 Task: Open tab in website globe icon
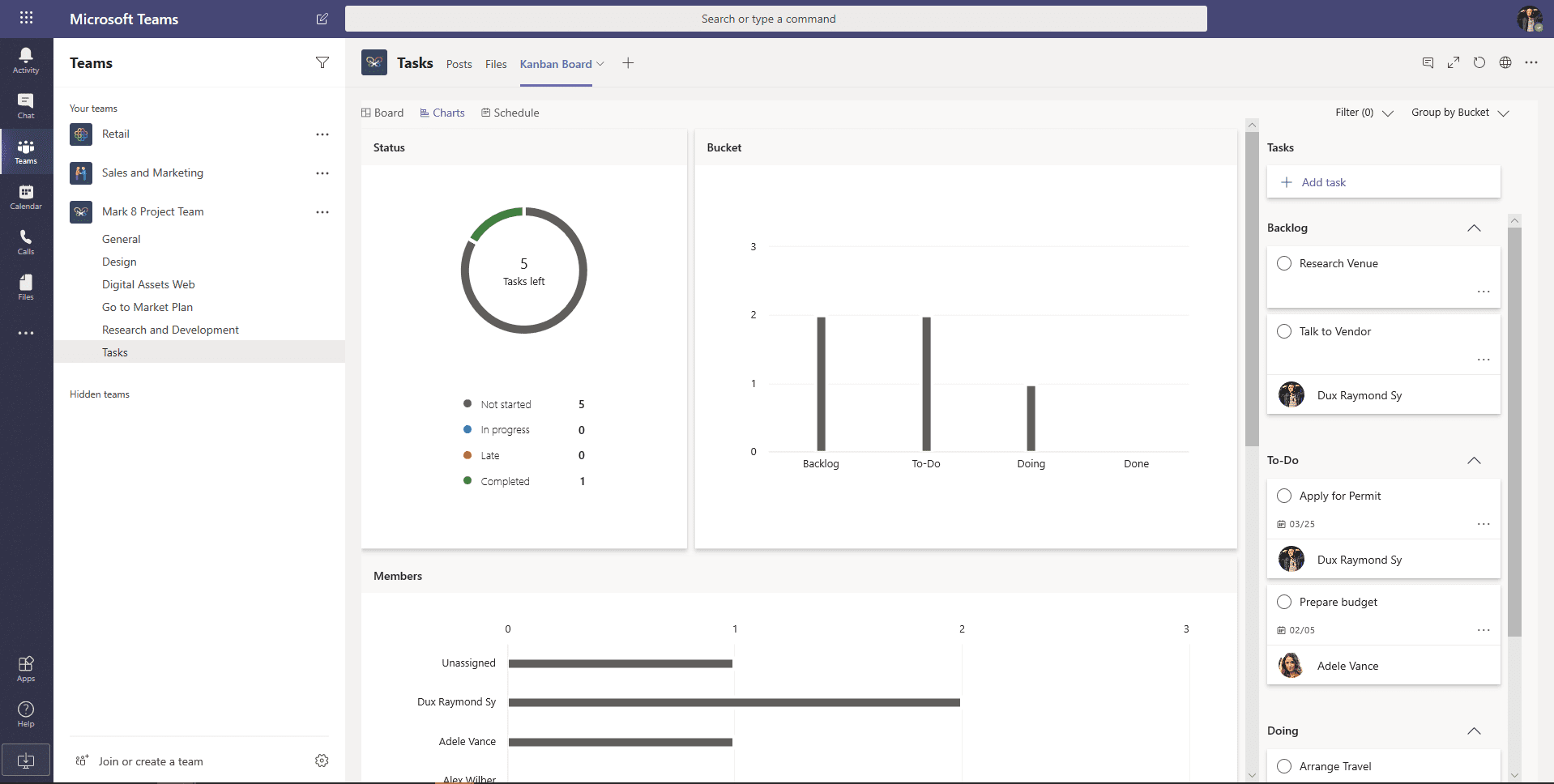(1505, 62)
